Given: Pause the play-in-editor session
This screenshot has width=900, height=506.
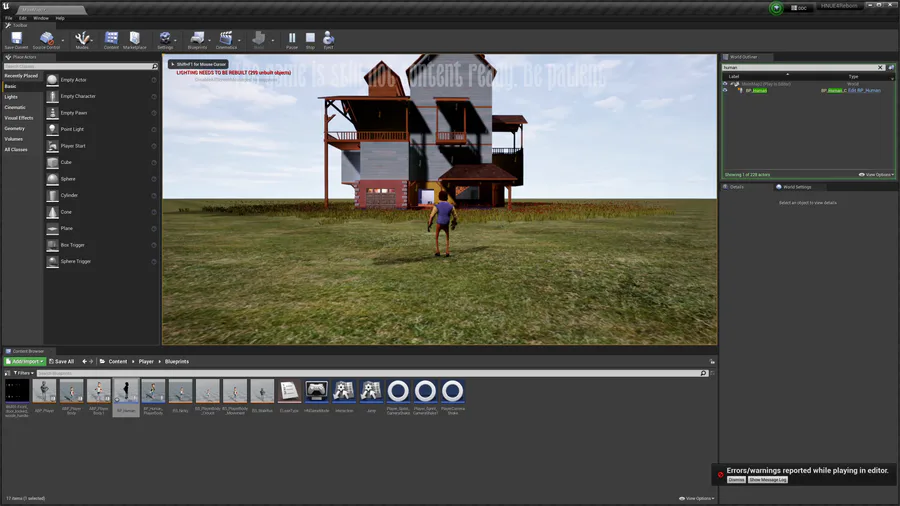Looking at the screenshot, I should 292,39.
